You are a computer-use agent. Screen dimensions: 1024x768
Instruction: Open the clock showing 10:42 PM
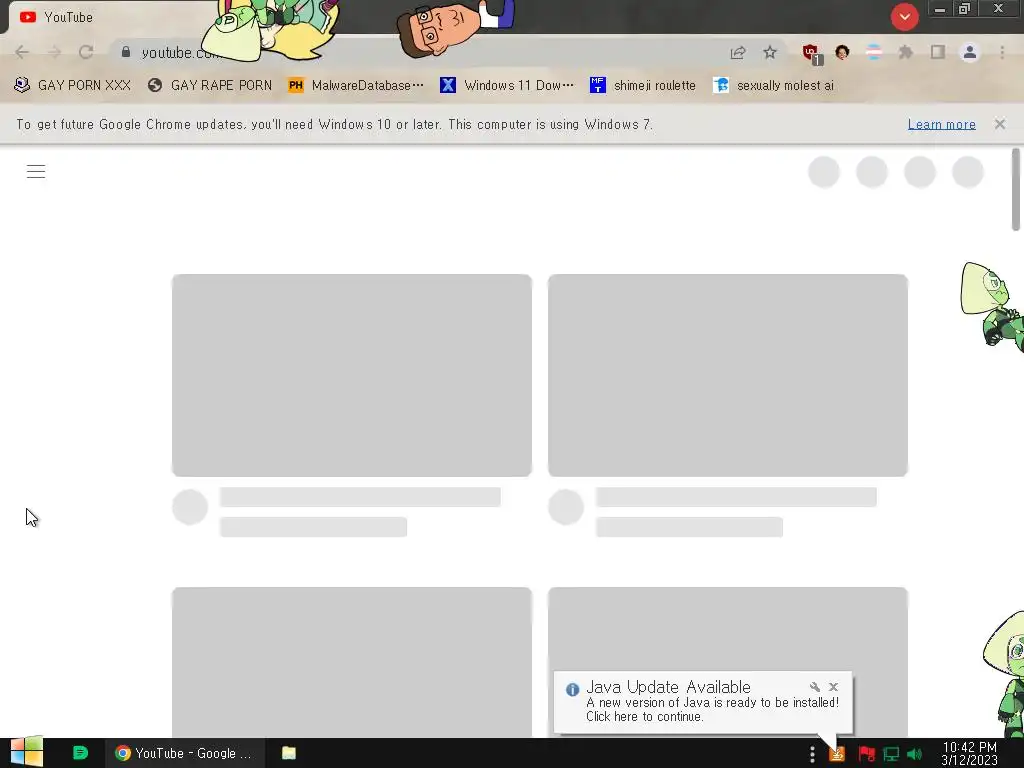[969, 753]
